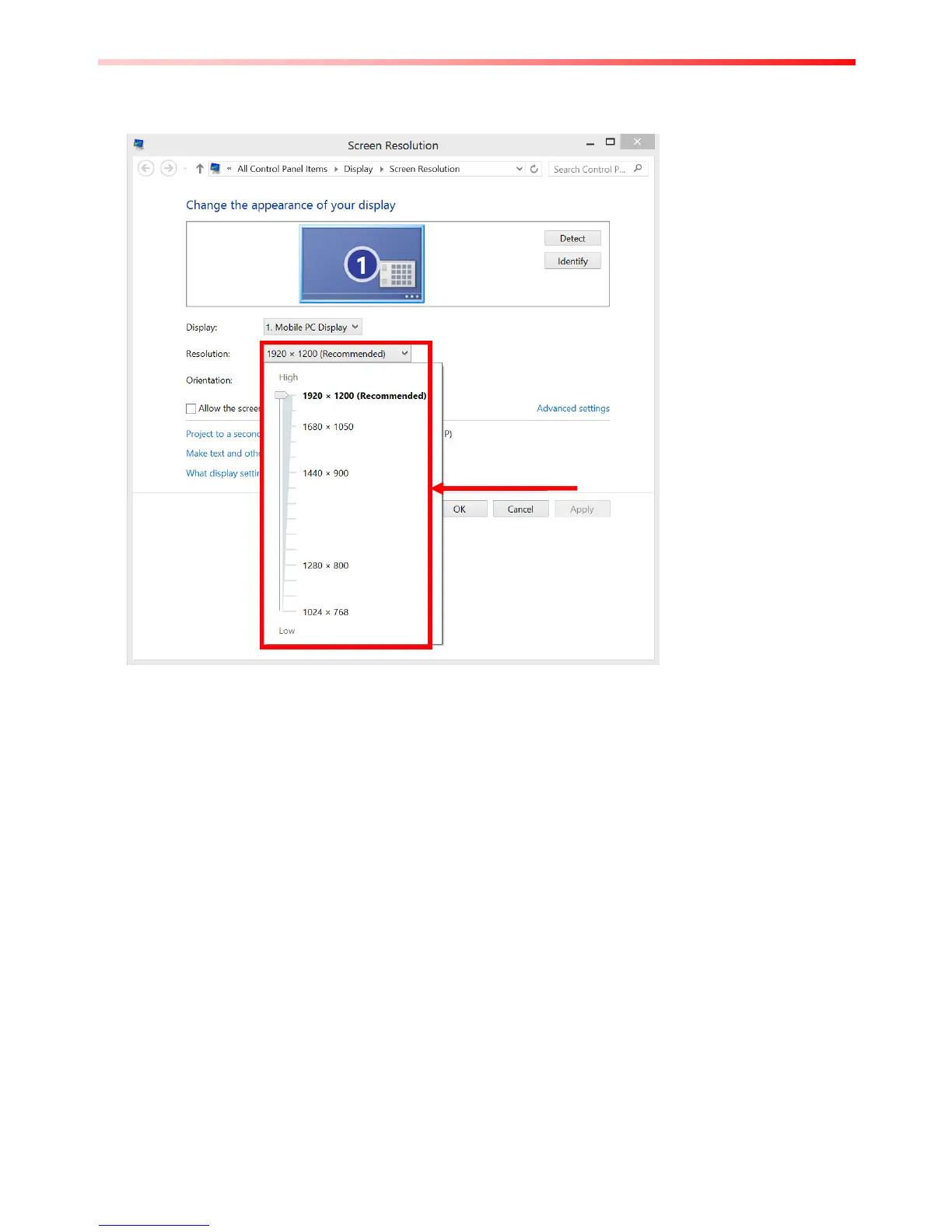The image size is (952, 1232).
Task: Click Screen Resolution breadcrumb item
Action: click(425, 169)
